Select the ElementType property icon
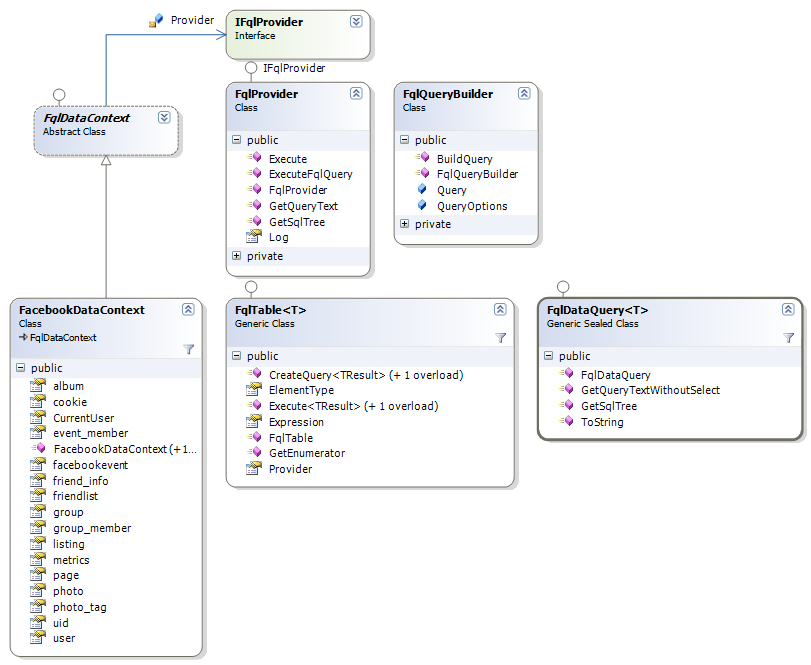This screenshot has height=665, width=811. tap(254, 389)
